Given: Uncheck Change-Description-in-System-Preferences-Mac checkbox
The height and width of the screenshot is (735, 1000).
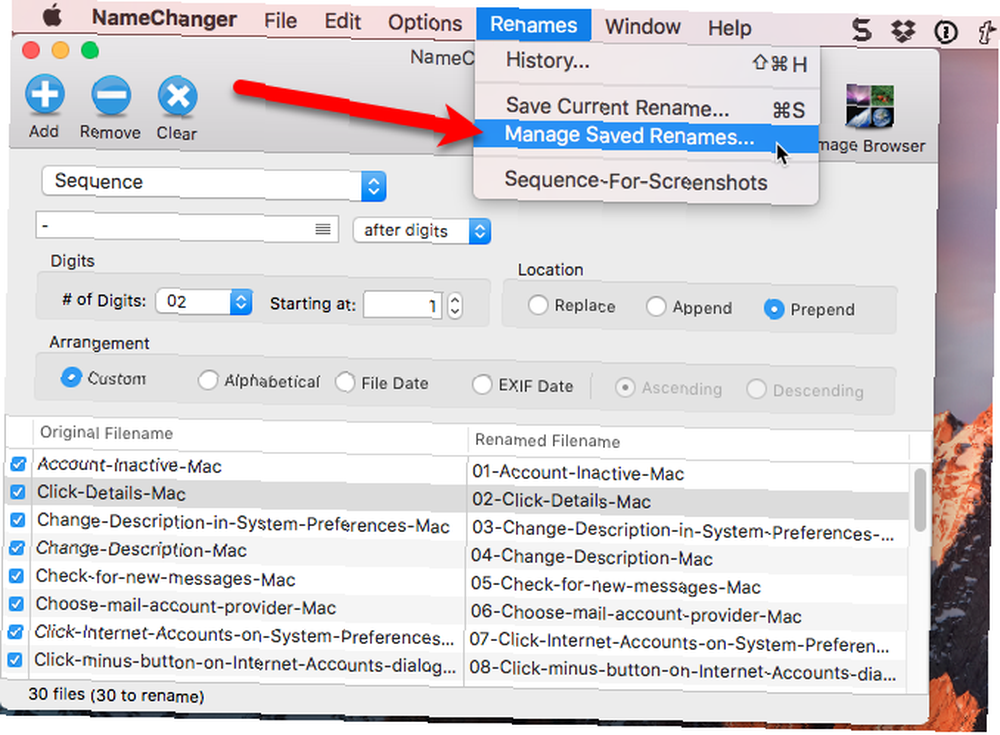Looking at the screenshot, I should point(17,520).
